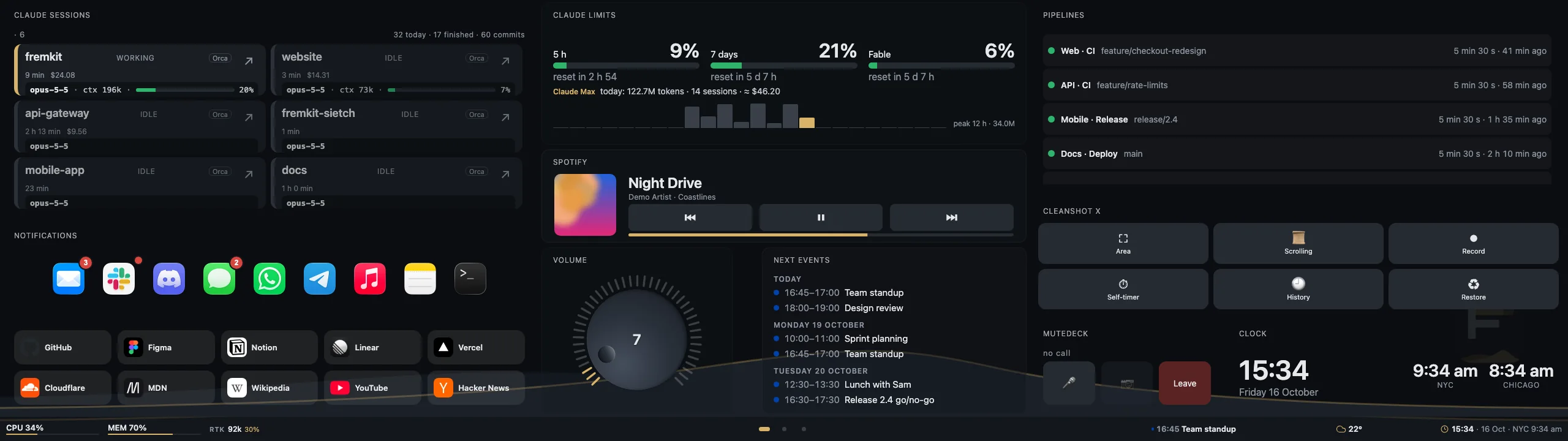Click Orca badge on website card
Viewport: 1568px width, 441px height.
(x=477, y=58)
